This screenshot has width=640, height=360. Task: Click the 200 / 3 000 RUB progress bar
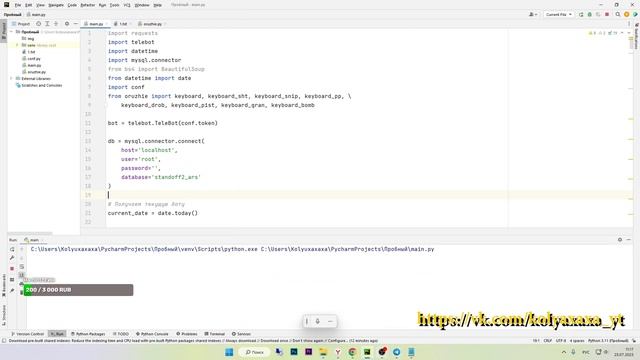(78, 290)
